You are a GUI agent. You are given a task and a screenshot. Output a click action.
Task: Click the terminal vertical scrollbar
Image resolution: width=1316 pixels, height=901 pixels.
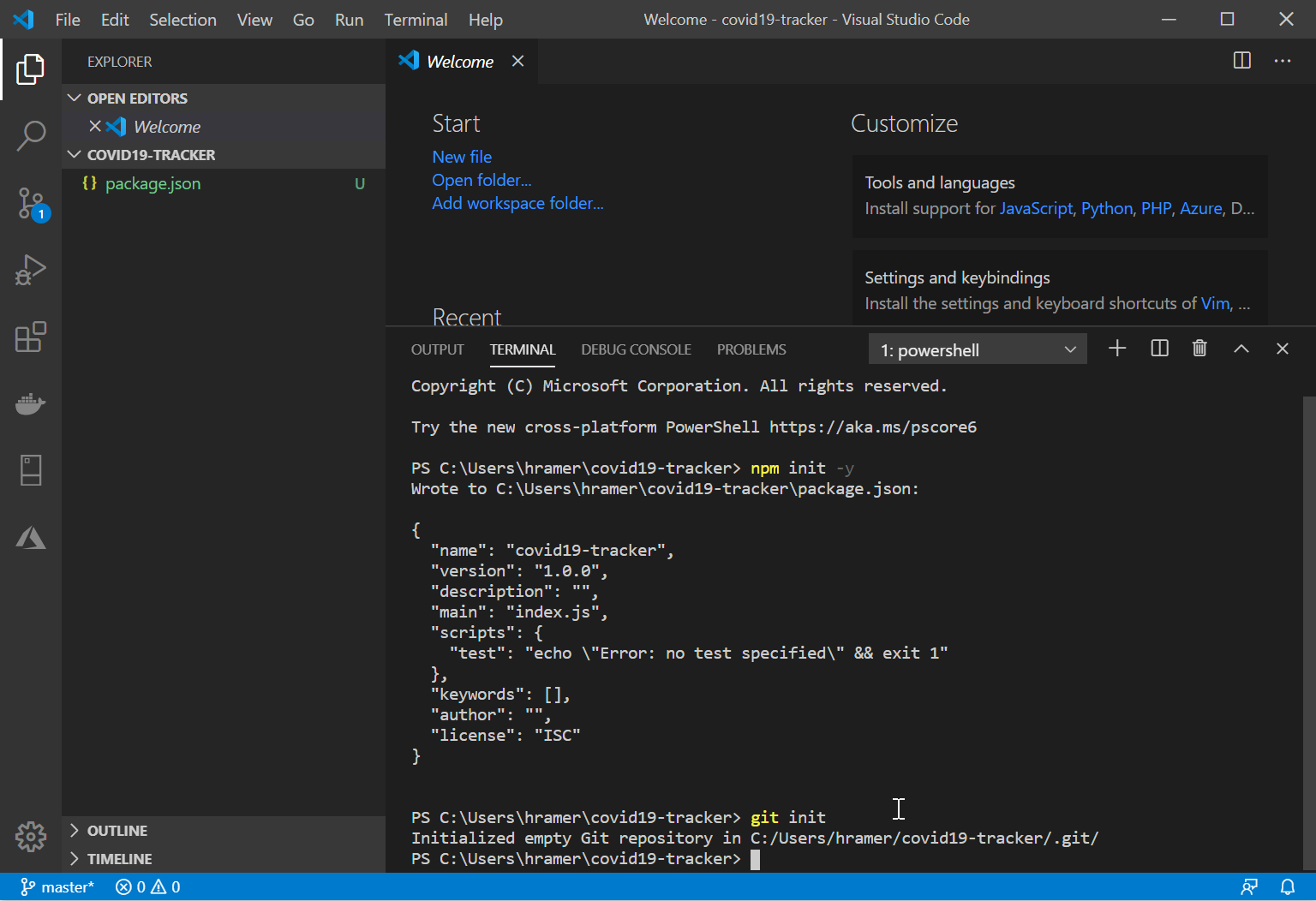click(x=1308, y=632)
